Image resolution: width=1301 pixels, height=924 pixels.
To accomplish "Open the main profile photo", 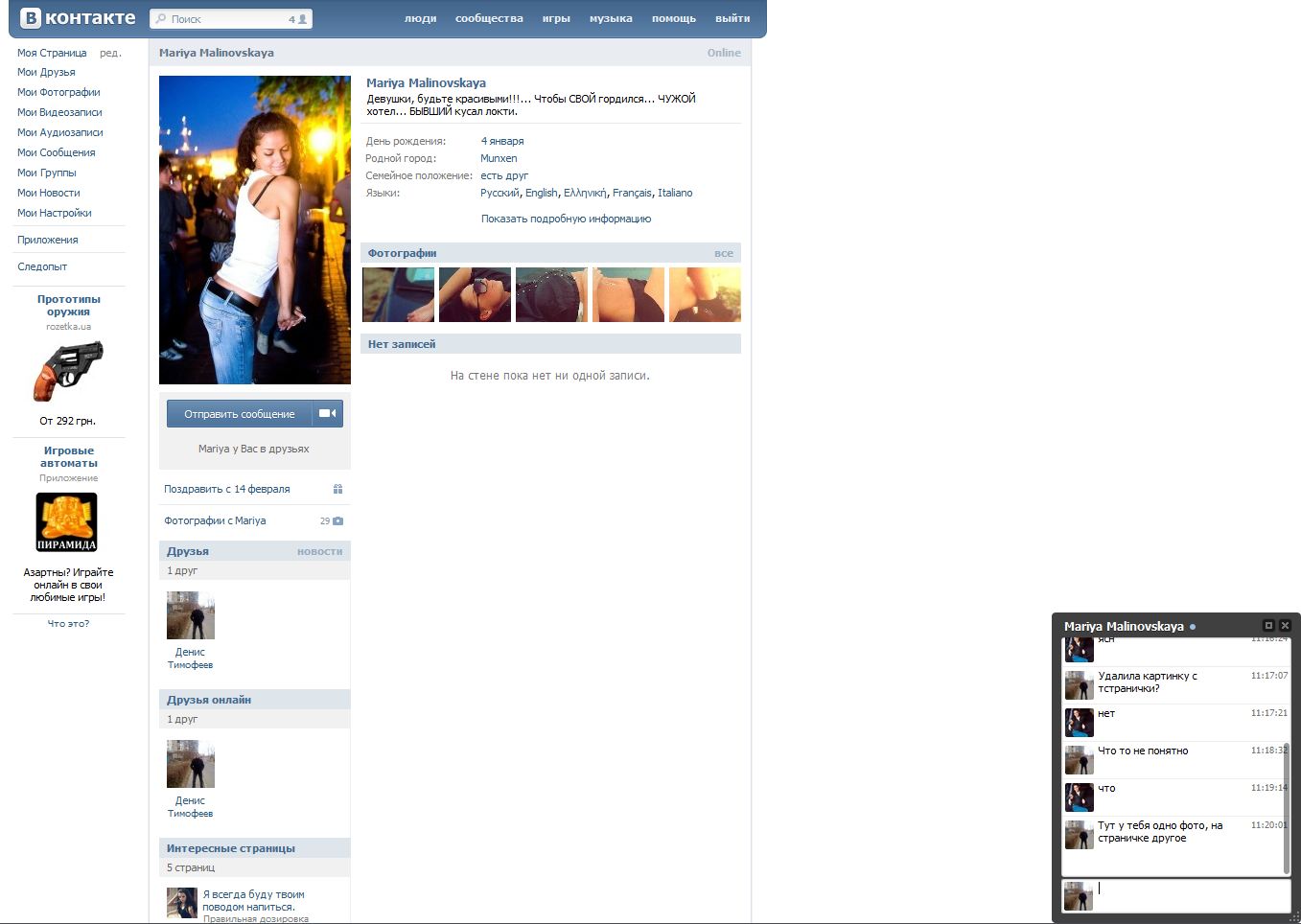I will coord(255,230).
